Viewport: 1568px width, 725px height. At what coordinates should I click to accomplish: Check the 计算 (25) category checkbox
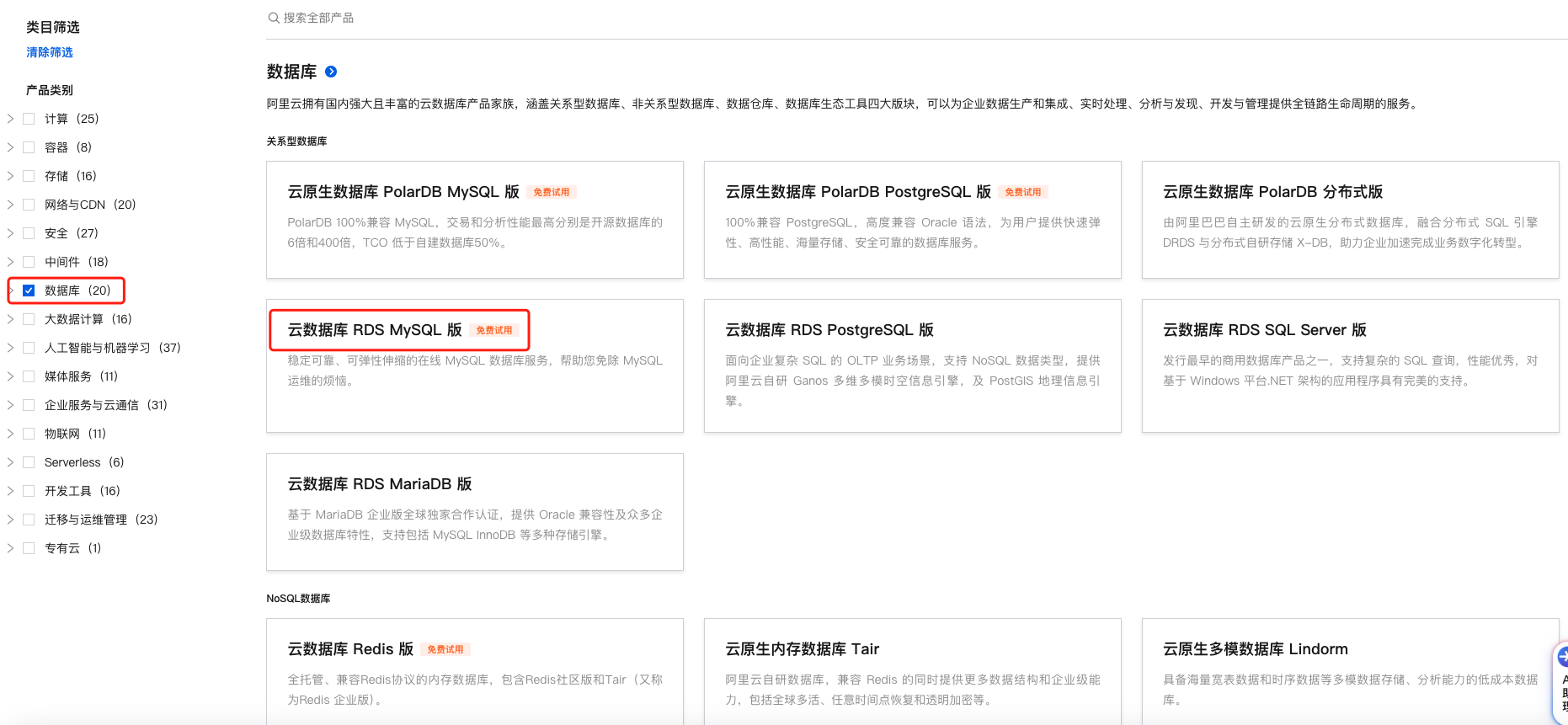point(29,119)
